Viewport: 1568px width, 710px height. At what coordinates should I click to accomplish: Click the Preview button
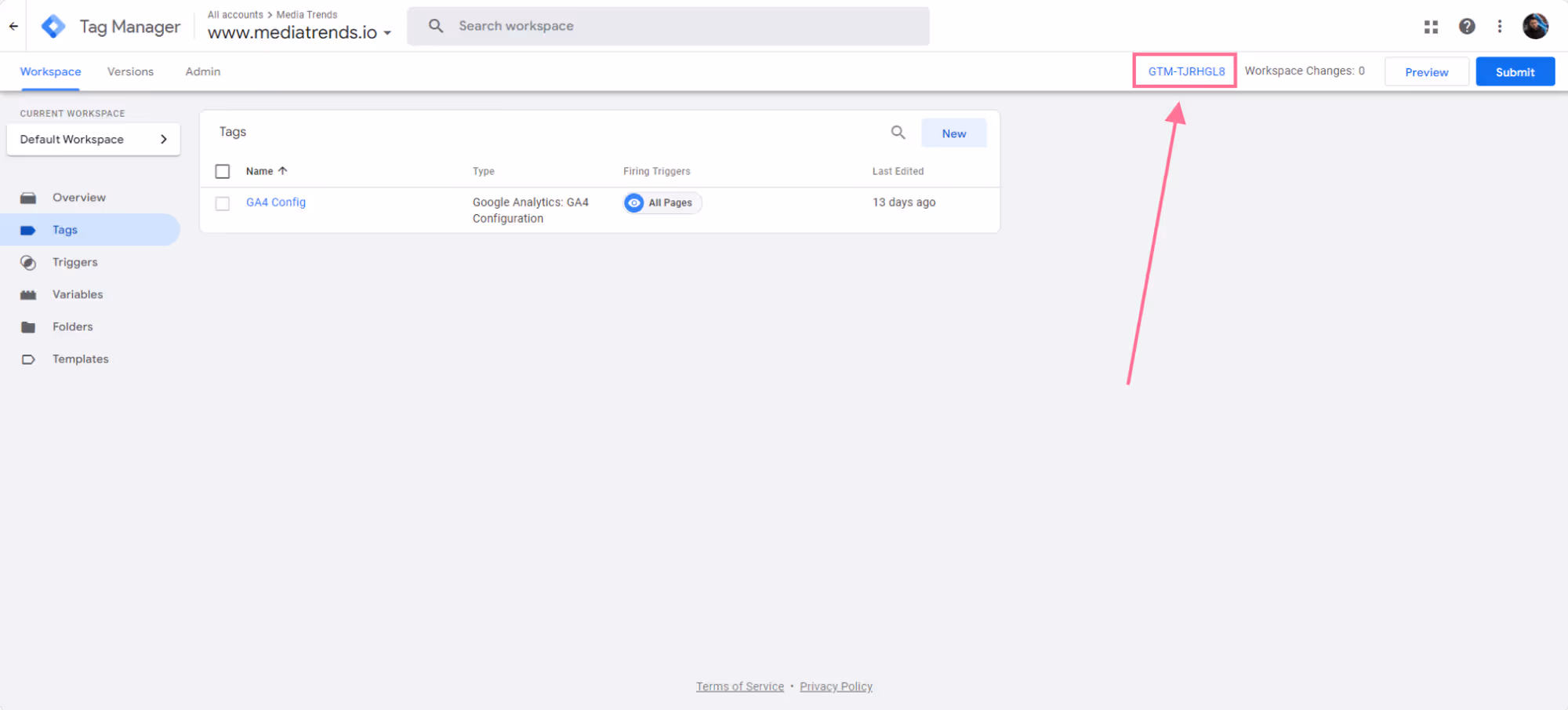point(1426,71)
